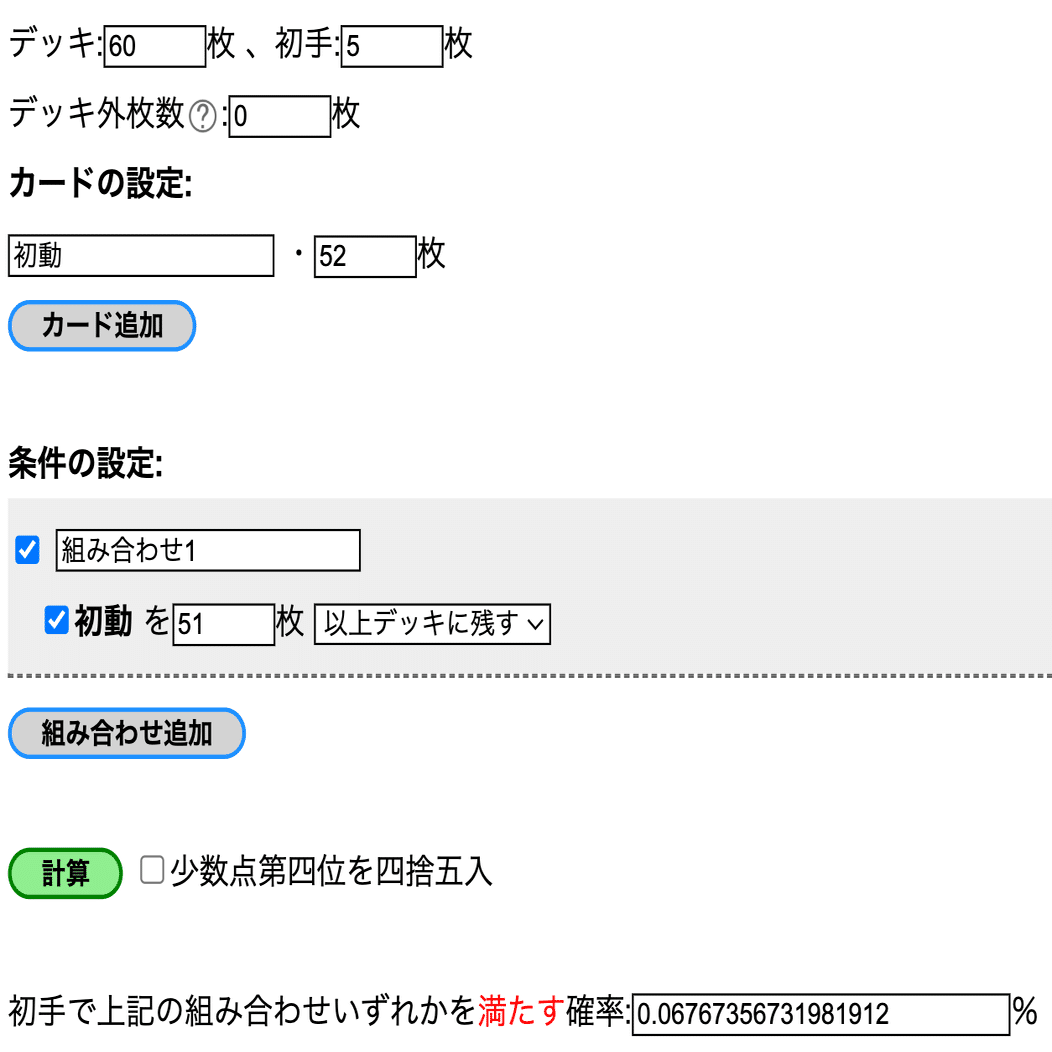Click the probability result field
The image size is (1052, 1052).
(820, 1014)
